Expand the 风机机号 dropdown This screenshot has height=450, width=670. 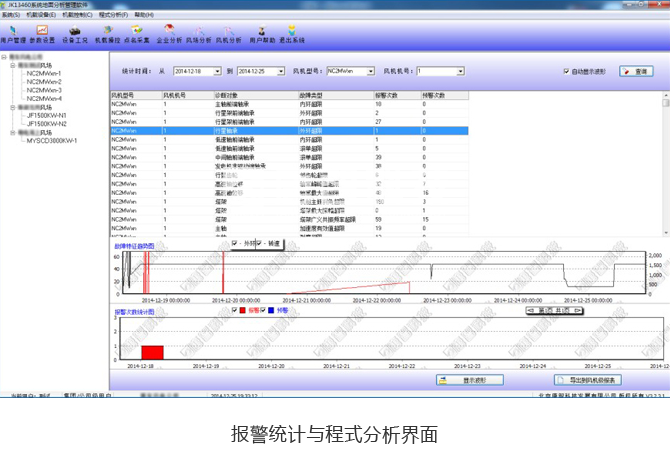point(459,72)
